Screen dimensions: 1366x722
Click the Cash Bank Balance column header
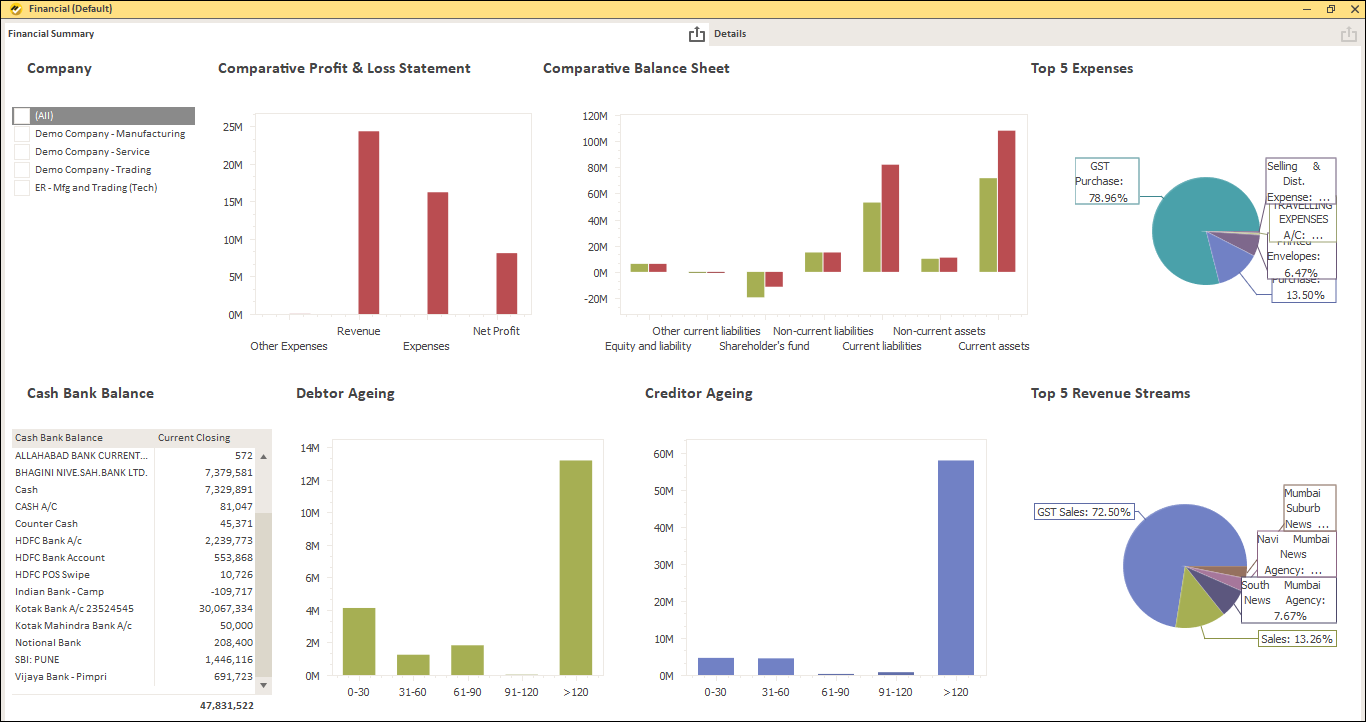point(59,438)
